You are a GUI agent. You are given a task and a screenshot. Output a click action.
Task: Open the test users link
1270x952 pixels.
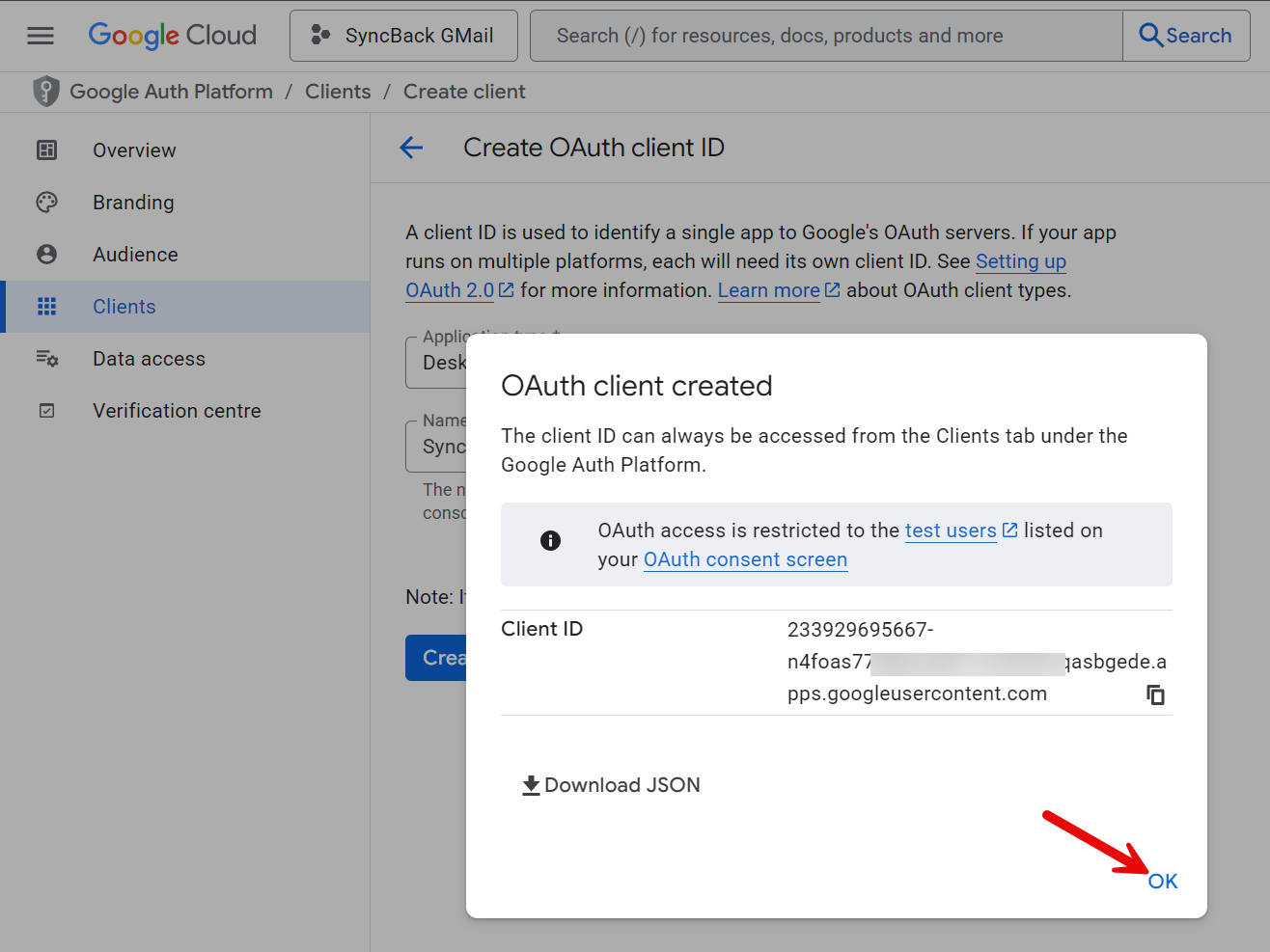[x=951, y=530]
